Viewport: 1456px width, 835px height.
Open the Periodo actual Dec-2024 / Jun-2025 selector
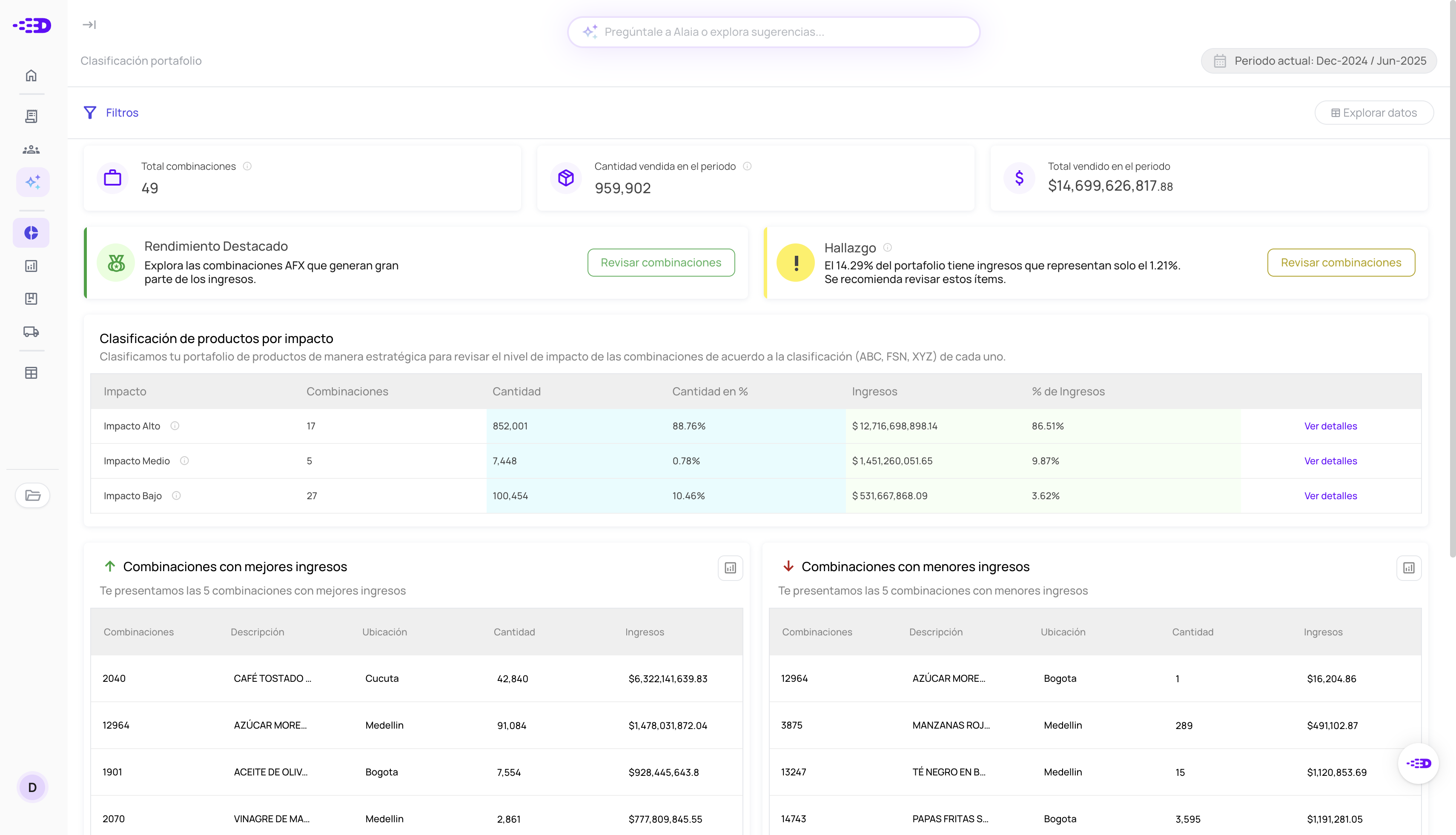[x=1319, y=61]
